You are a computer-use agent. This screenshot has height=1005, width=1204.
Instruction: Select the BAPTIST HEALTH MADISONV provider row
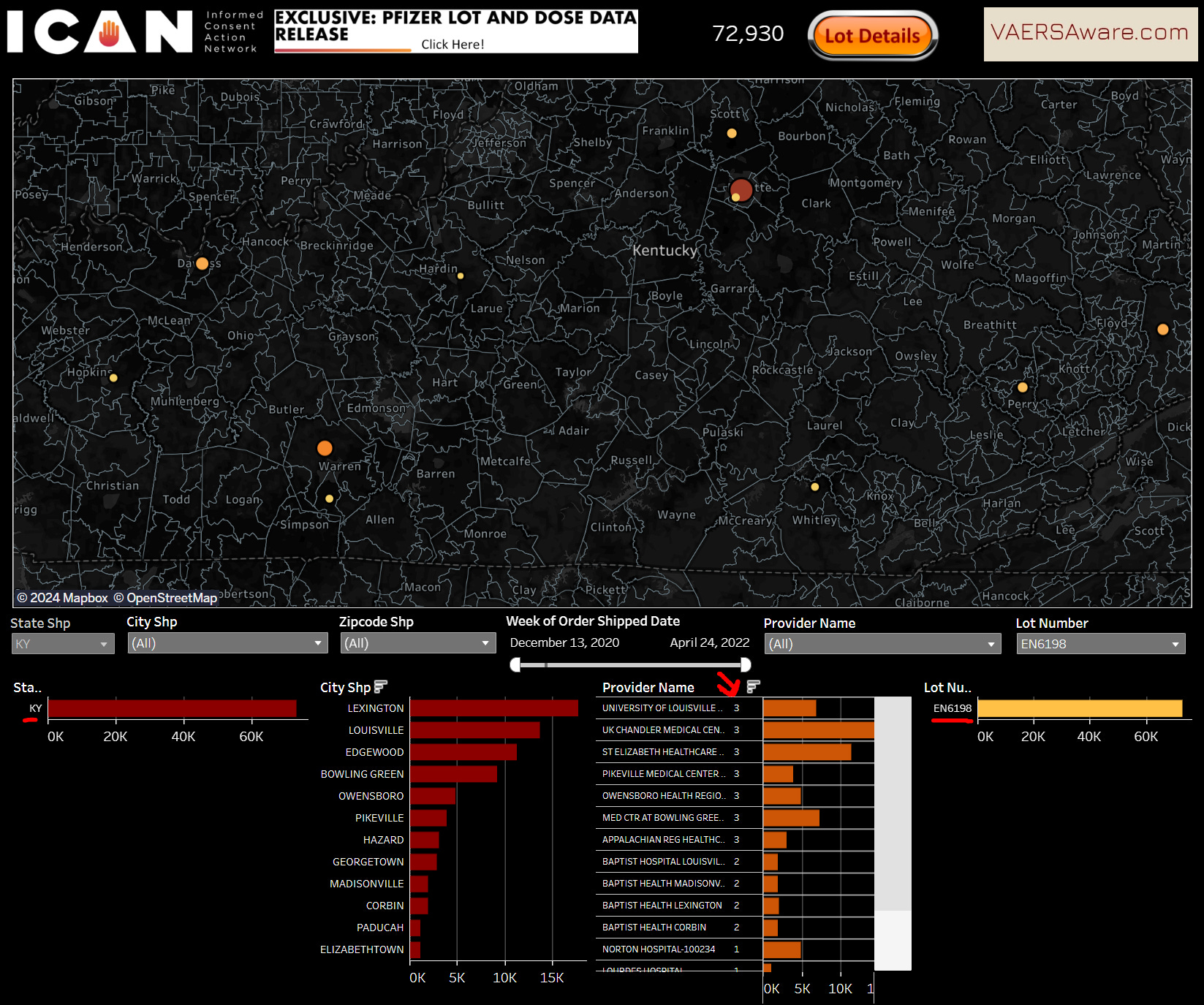click(x=735, y=884)
